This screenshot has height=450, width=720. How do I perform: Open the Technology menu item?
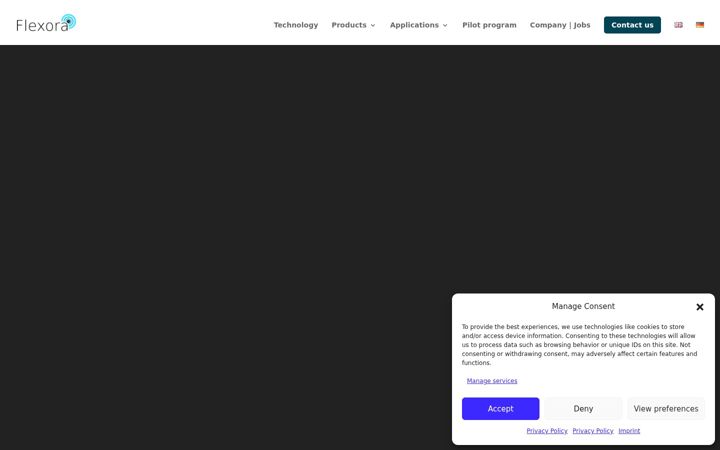[296, 25]
